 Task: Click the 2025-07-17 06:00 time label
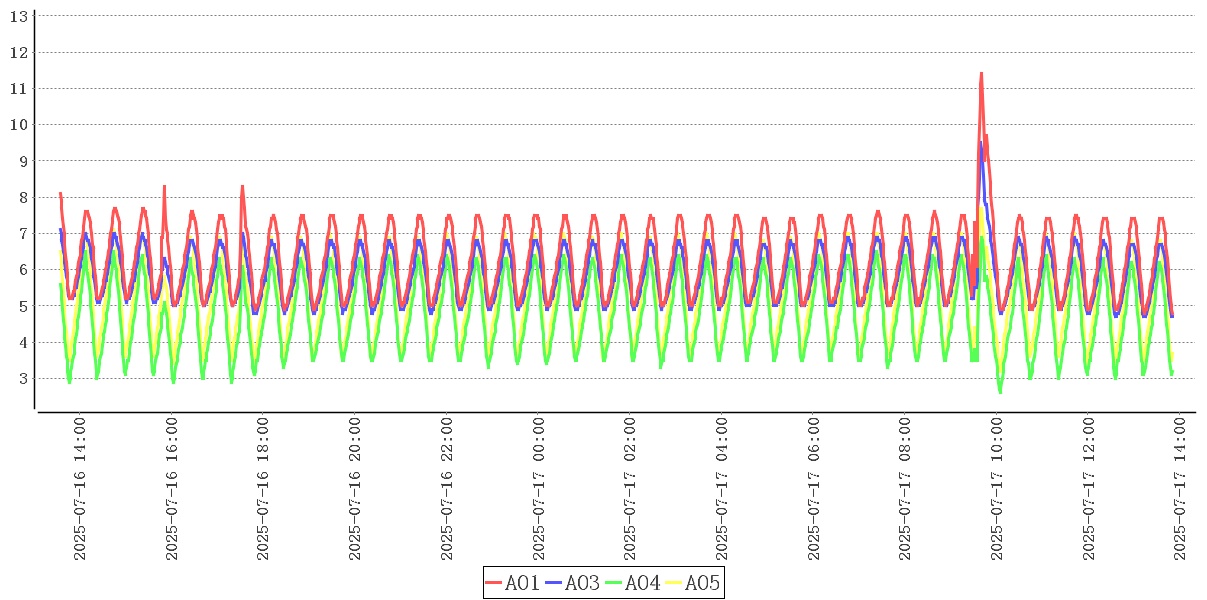(x=814, y=490)
